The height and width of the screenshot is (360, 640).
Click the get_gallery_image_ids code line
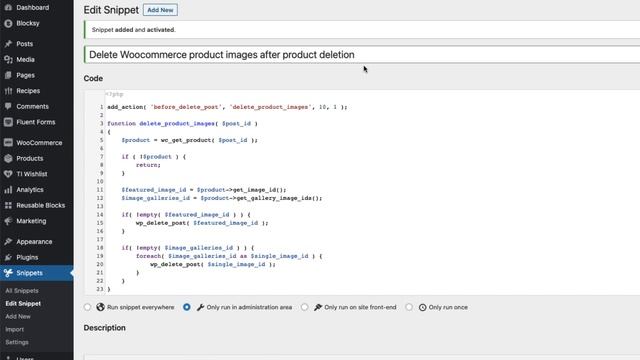(222, 198)
